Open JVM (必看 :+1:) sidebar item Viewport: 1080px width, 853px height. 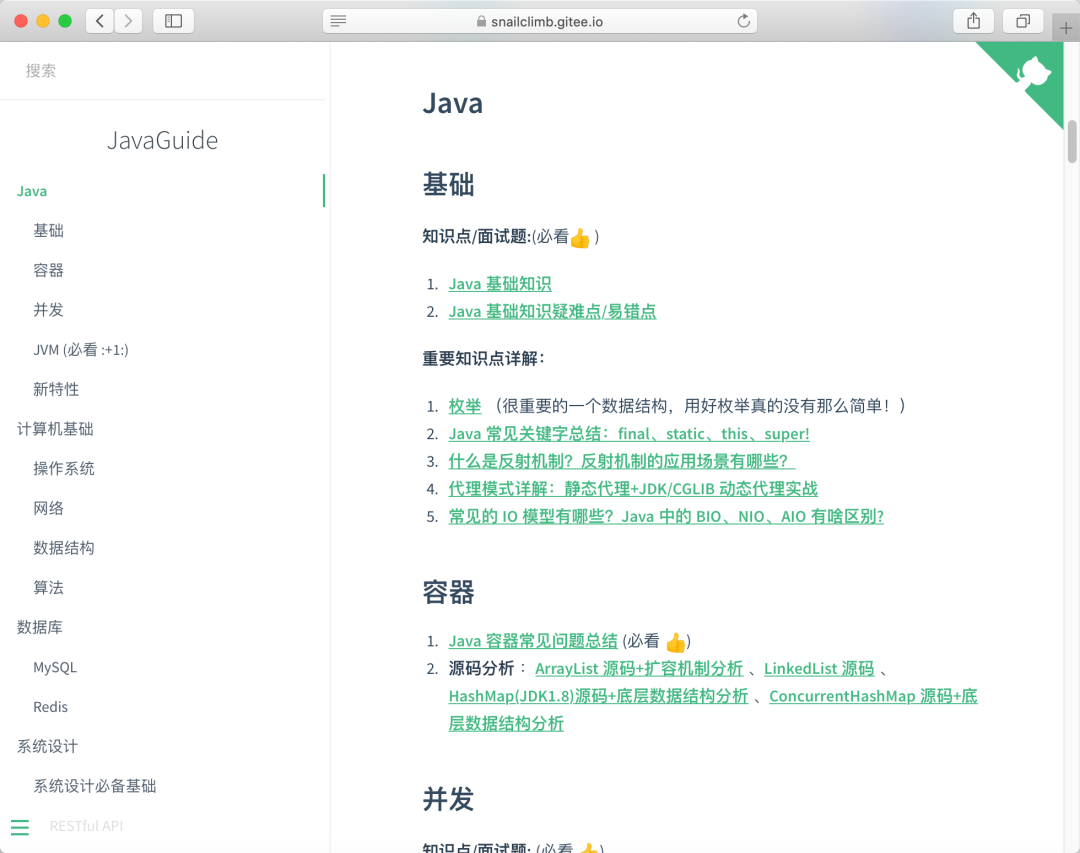(x=81, y=350)
